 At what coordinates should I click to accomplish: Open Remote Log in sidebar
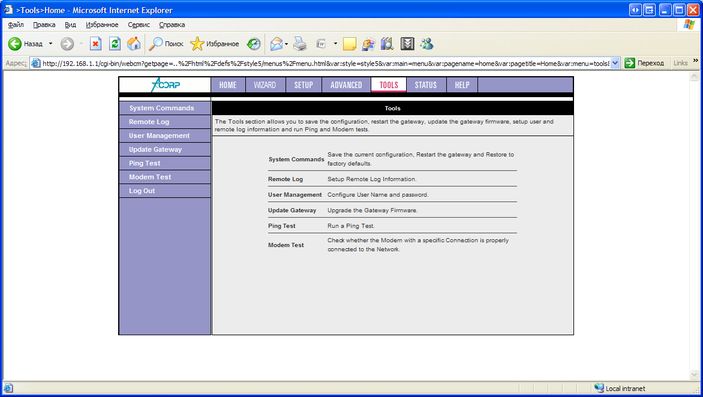[165, 122]
